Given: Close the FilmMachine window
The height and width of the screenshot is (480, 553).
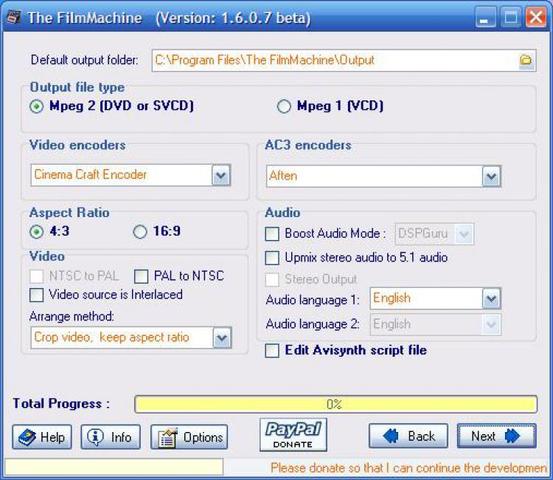Looking at the screenshot, I should [536, 17].
